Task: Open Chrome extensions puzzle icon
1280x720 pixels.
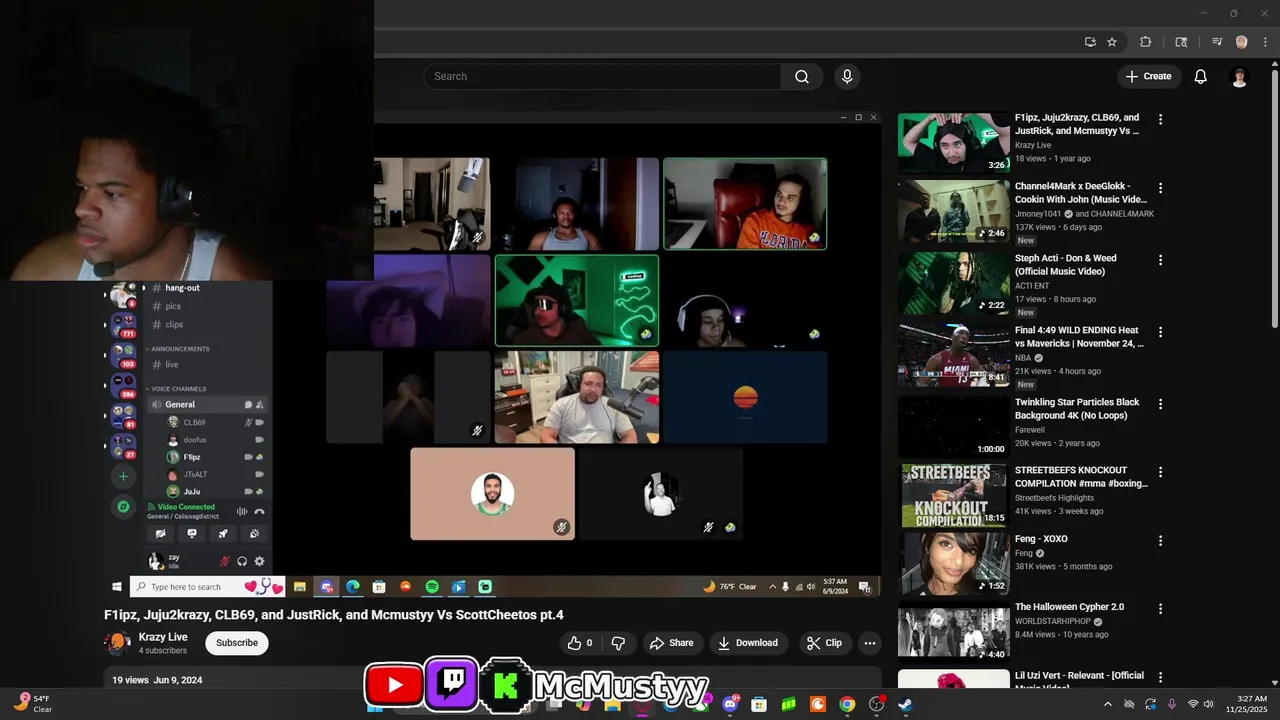Action: [x=1146, y=42]
